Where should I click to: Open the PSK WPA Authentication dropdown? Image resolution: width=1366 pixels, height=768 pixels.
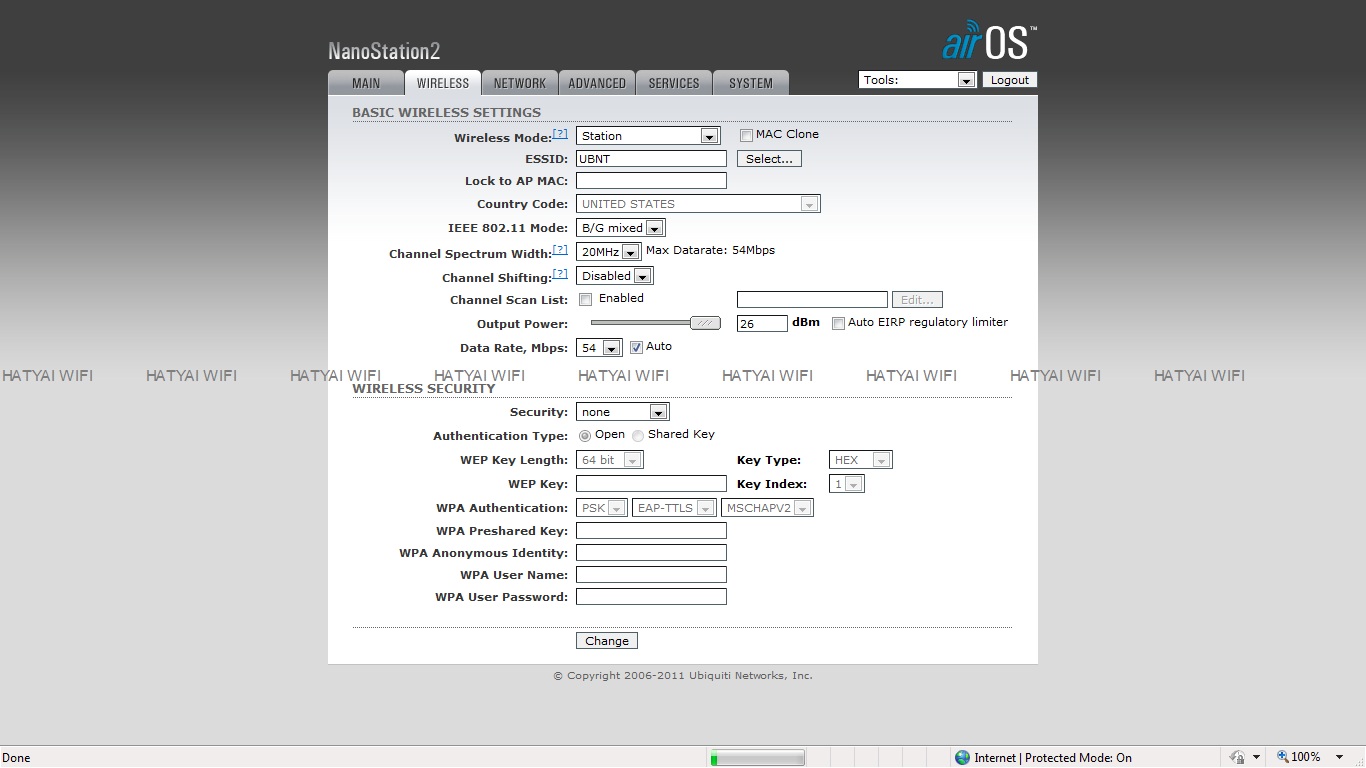tap(602, 508)
